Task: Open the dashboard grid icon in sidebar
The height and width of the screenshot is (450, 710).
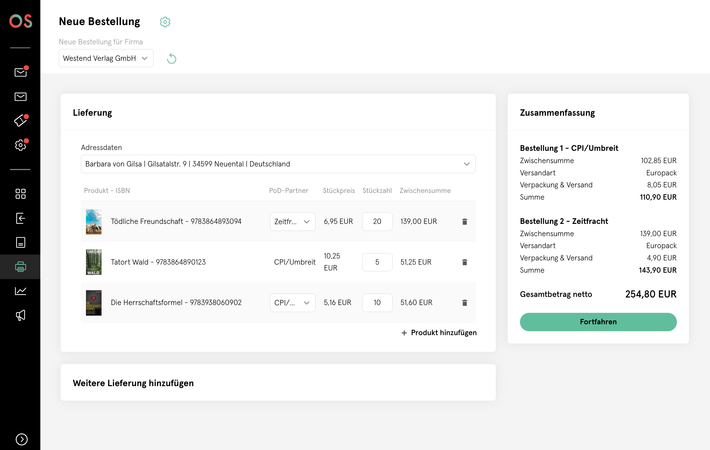Action: pyautogui.click(x=20, y=194)
